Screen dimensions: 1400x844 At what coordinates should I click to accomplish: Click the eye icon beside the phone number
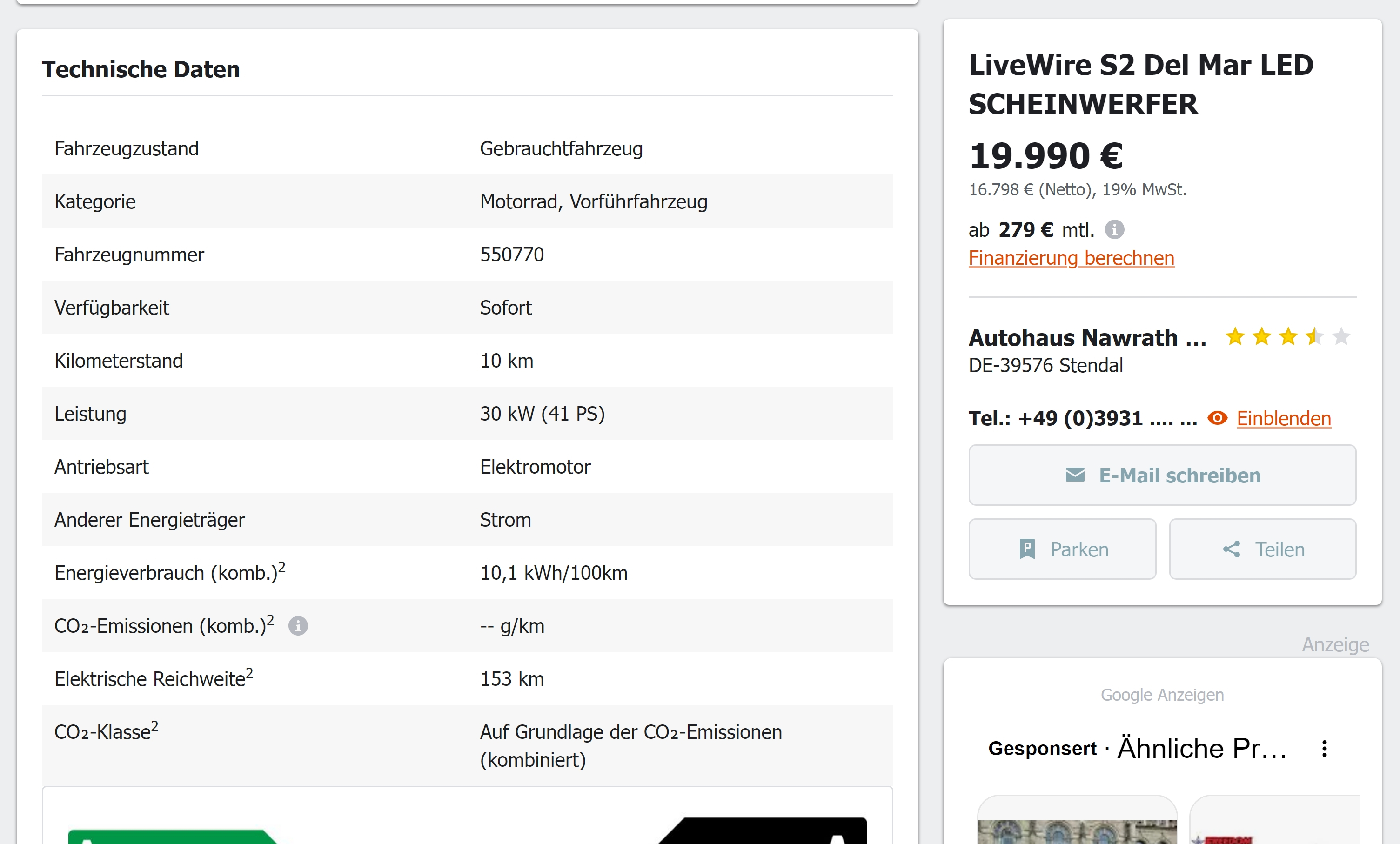(1217, 418)
